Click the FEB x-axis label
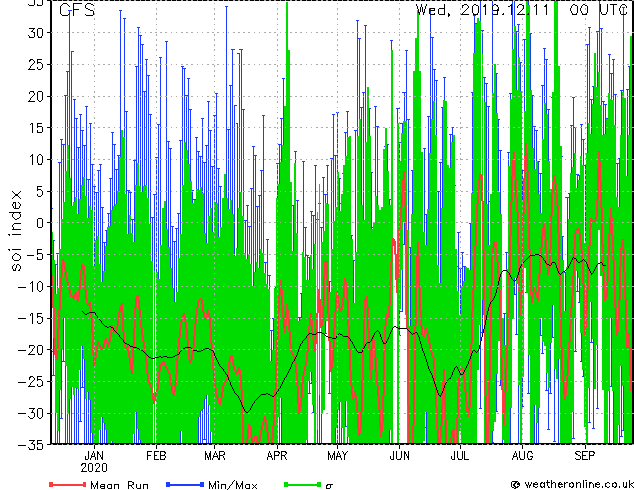 (156, 456)
